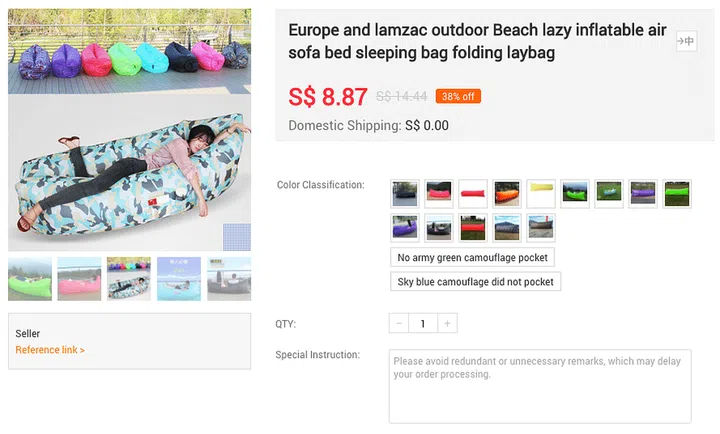This screenshot has height=434, width=720.
Task: View the green sofa thumbnail image
Action: (x=30, y=279)
